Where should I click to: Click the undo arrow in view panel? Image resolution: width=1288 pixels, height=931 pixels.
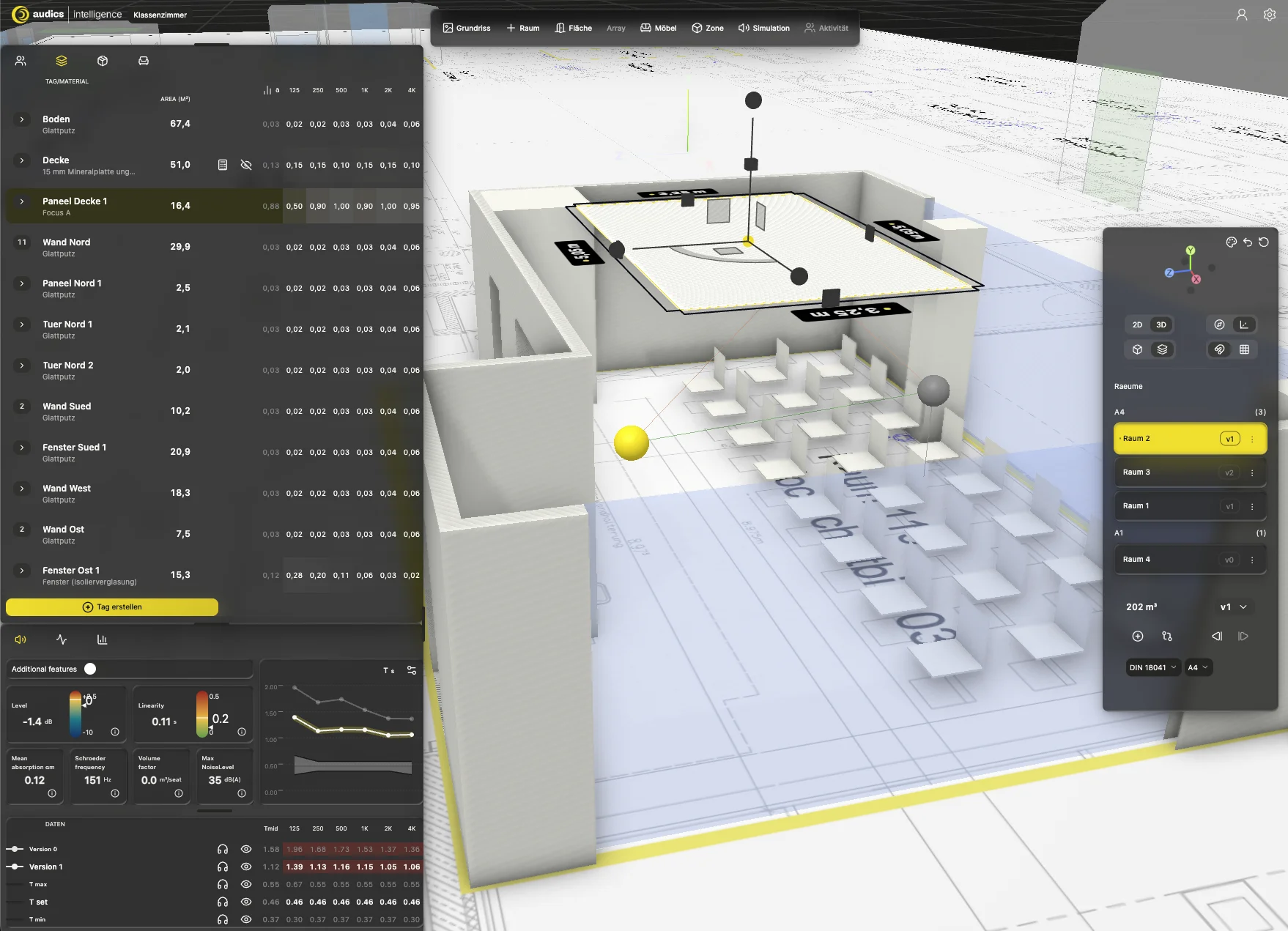tap(1248, 242)
